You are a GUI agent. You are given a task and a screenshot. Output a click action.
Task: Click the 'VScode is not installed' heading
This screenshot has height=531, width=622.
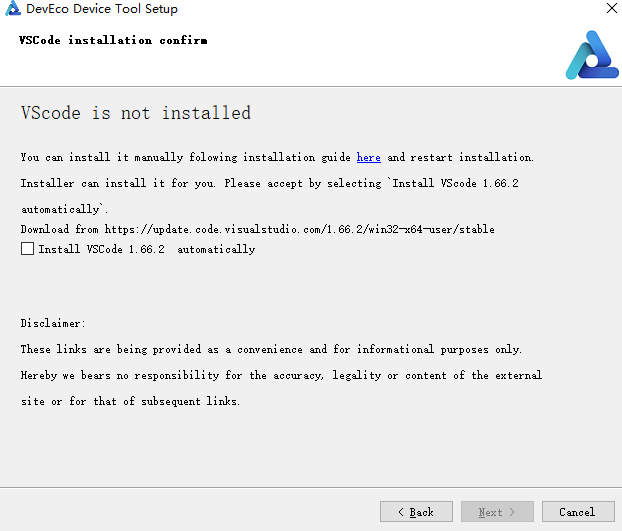click(136, 113)
